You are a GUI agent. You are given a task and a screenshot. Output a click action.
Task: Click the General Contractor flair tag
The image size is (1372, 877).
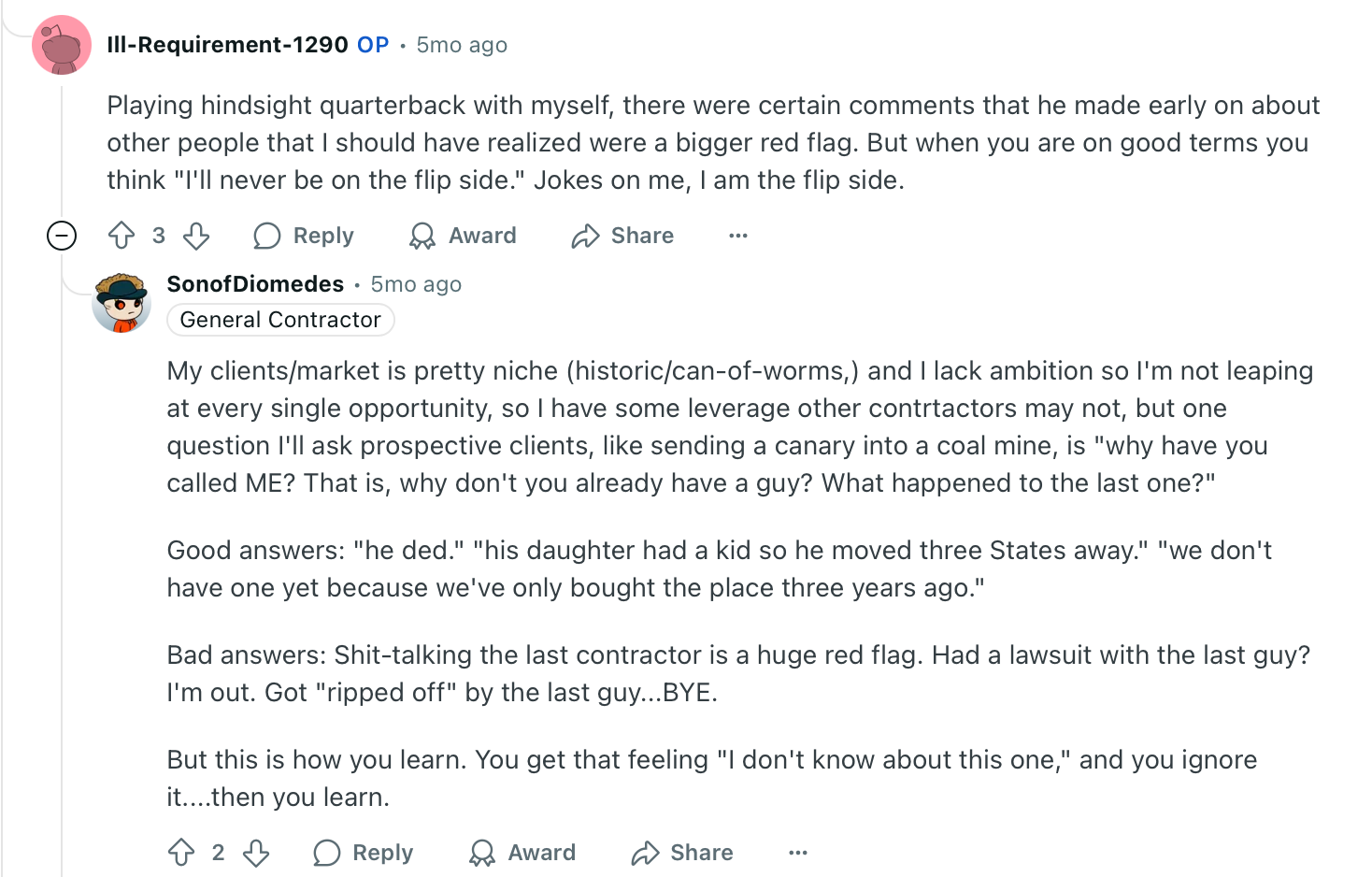coord(280,320)
